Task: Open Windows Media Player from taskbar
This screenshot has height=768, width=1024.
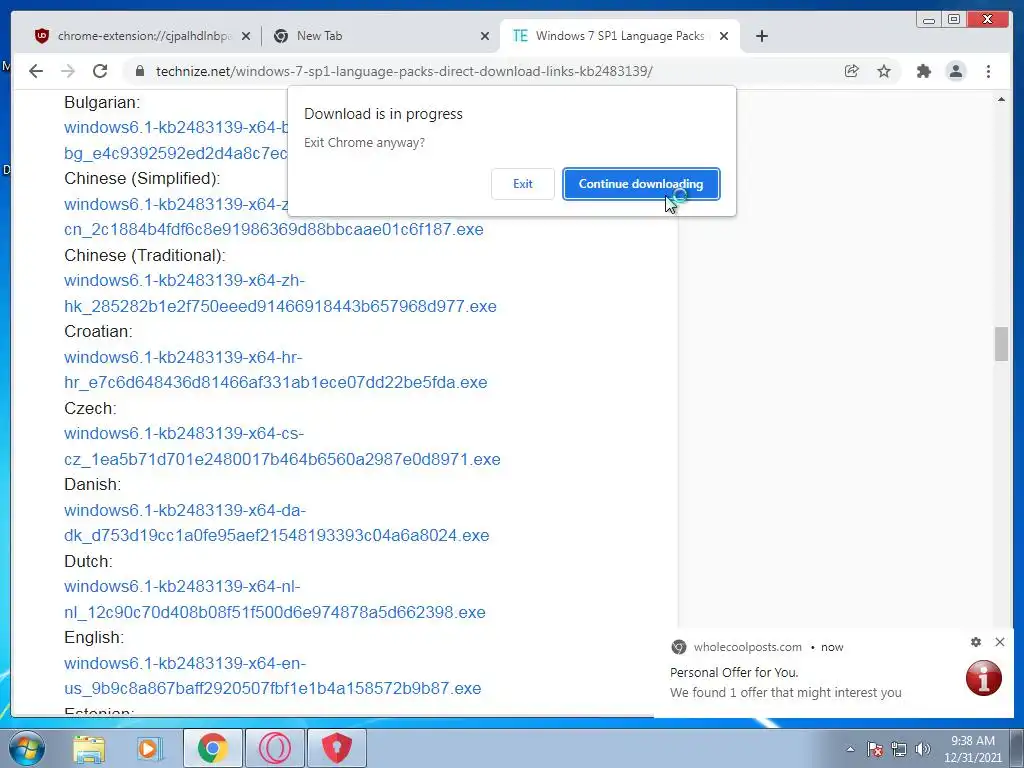Action: (x=150, y=748)
